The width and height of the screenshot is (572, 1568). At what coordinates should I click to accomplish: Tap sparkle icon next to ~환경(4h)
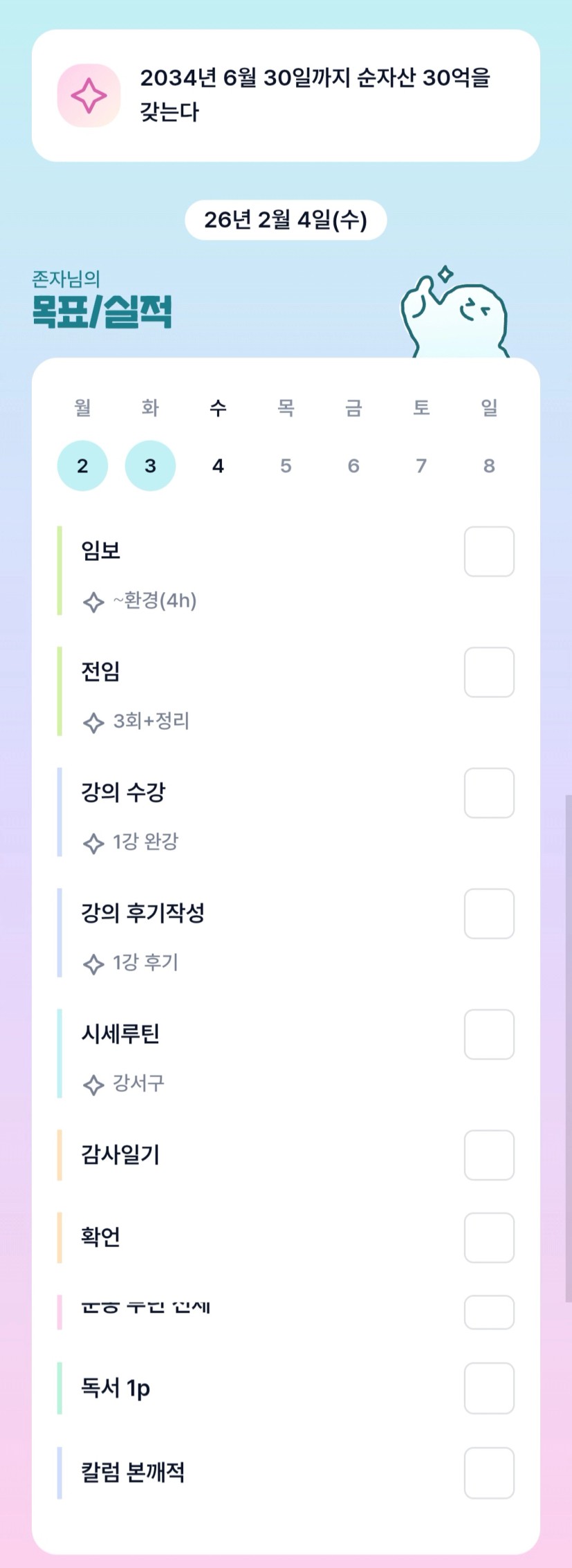93,602
